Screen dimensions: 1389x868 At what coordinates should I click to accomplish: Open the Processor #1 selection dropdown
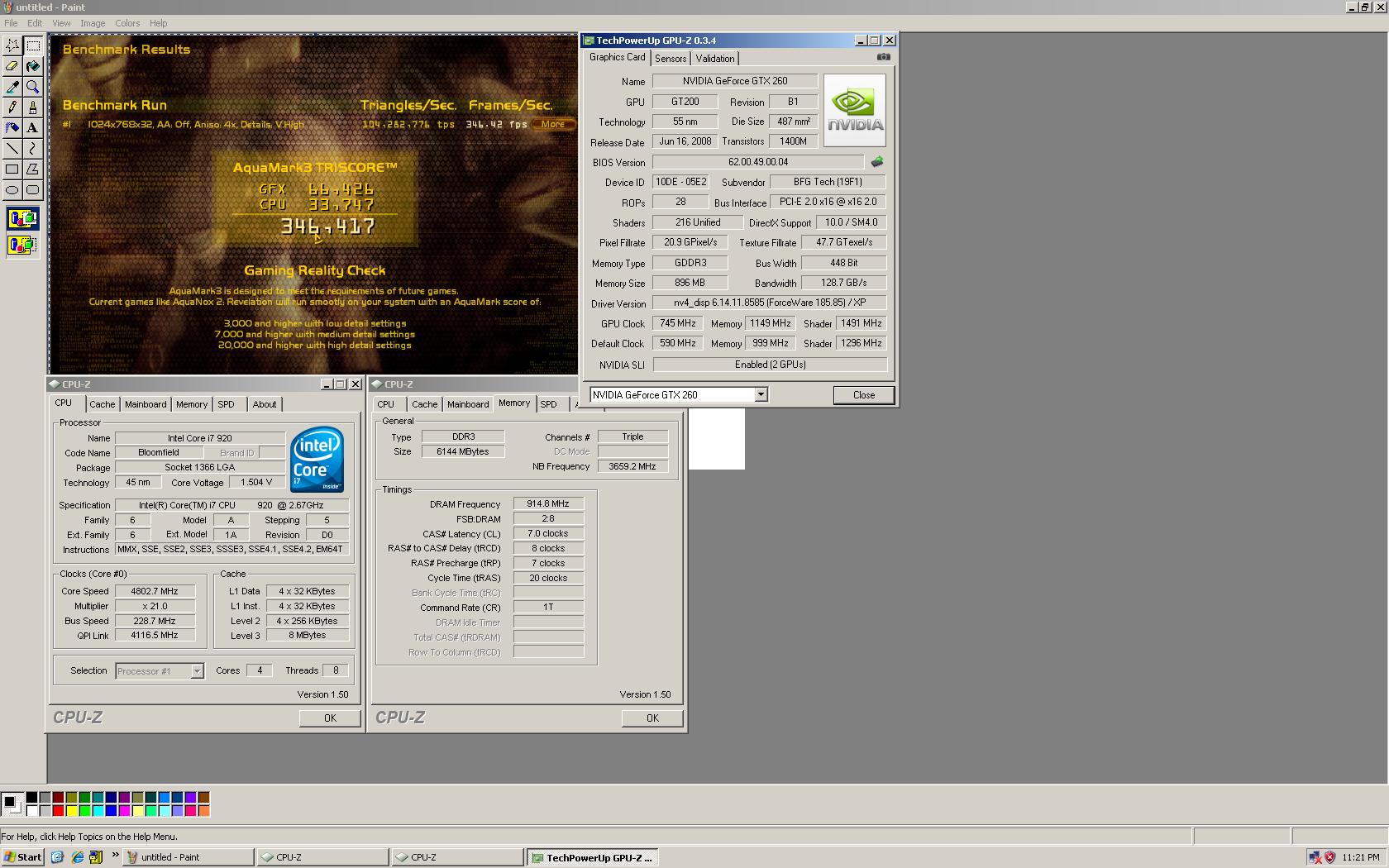tap(197, 671)
